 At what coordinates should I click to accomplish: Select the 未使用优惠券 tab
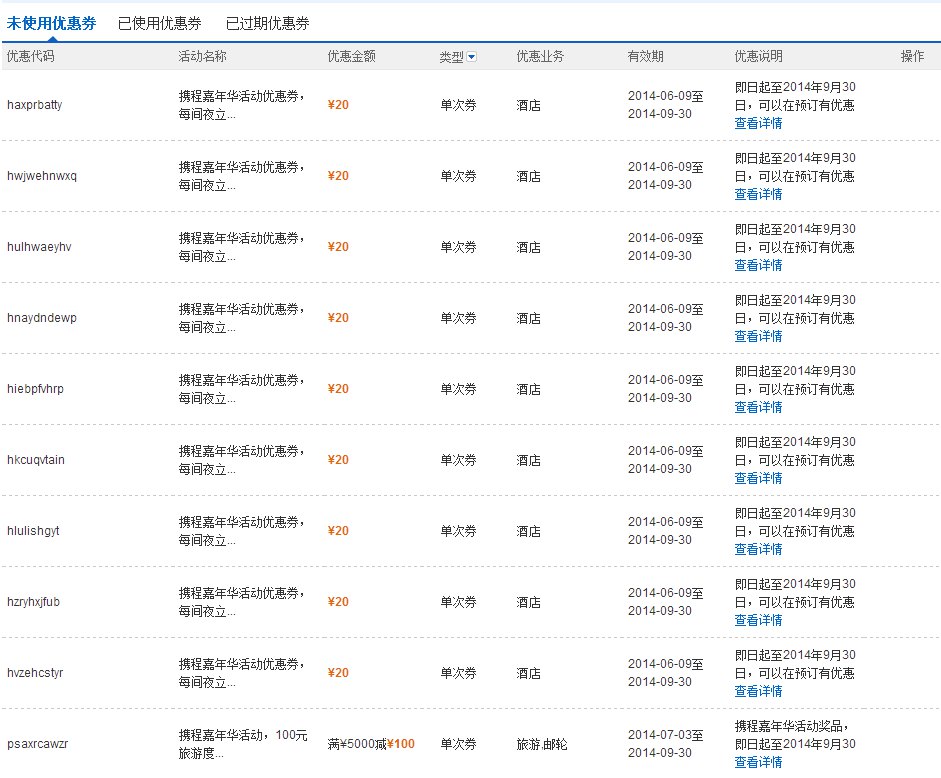pos(52,23)
